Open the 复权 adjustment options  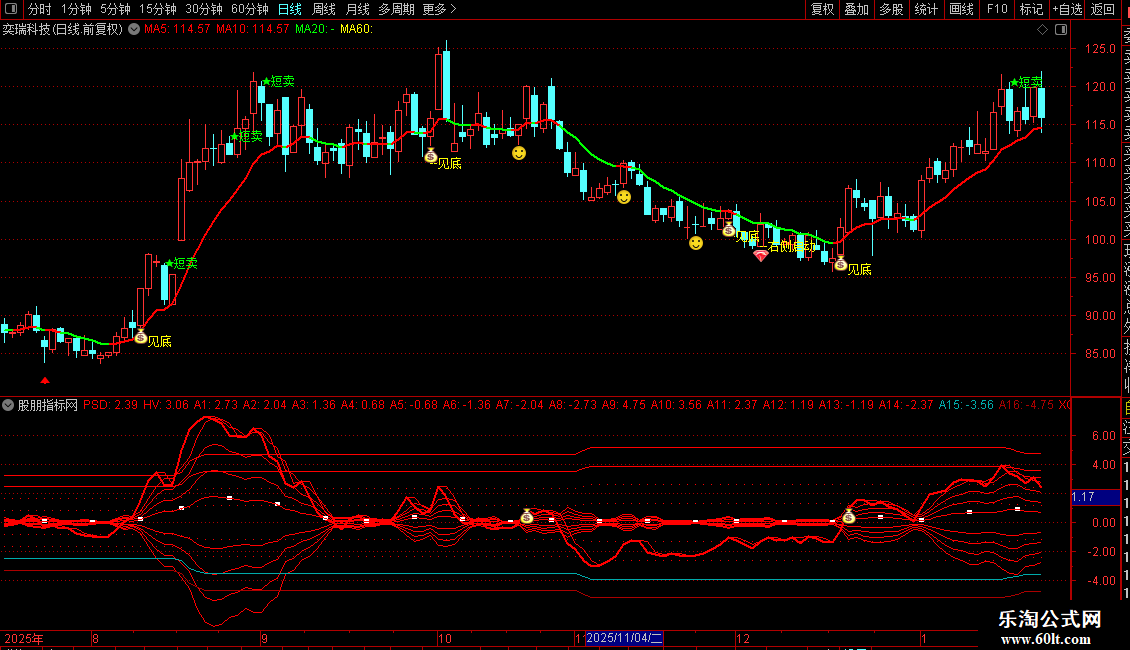click(x=822, y=9)
